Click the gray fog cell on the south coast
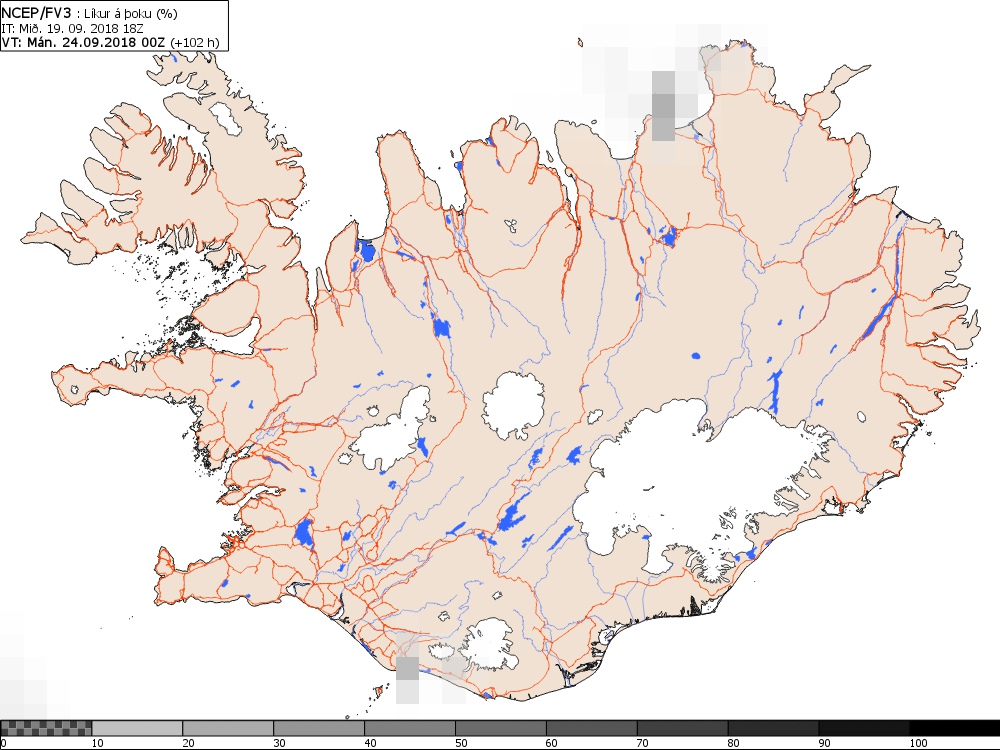This screenshot has width=1000, height=750. point(408,668)
